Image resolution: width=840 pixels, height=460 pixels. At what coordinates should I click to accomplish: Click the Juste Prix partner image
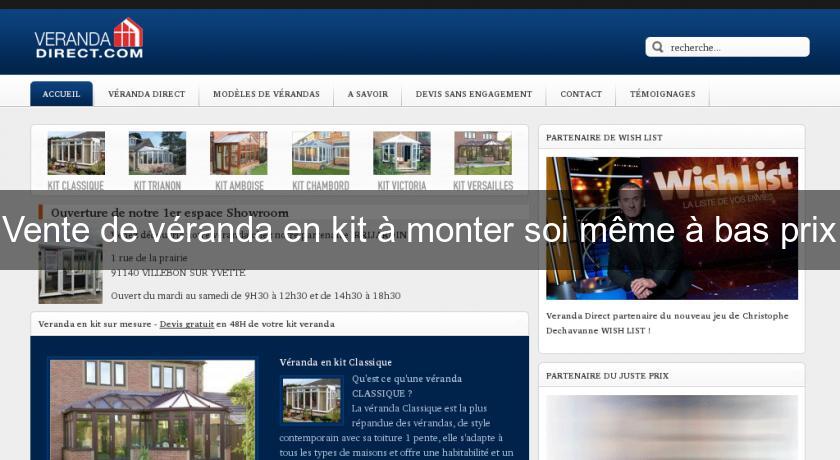click(x=672, y=427)
